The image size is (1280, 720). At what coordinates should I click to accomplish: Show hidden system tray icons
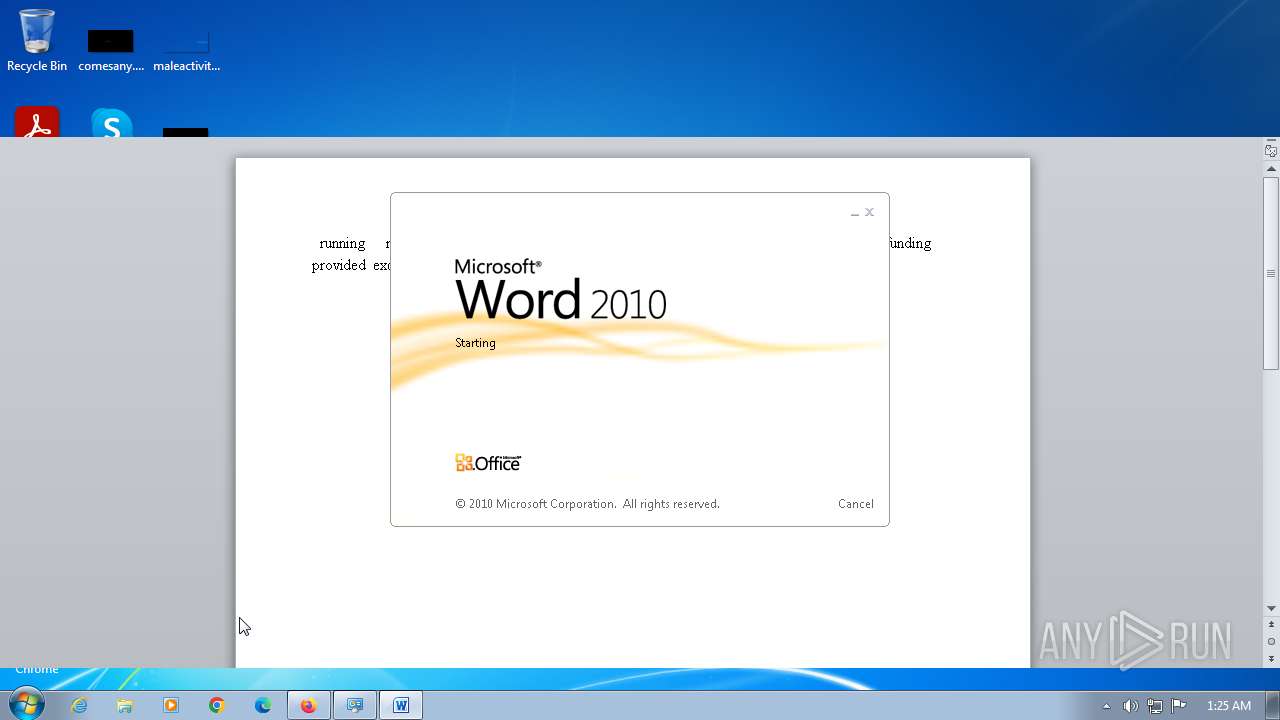1106,706
